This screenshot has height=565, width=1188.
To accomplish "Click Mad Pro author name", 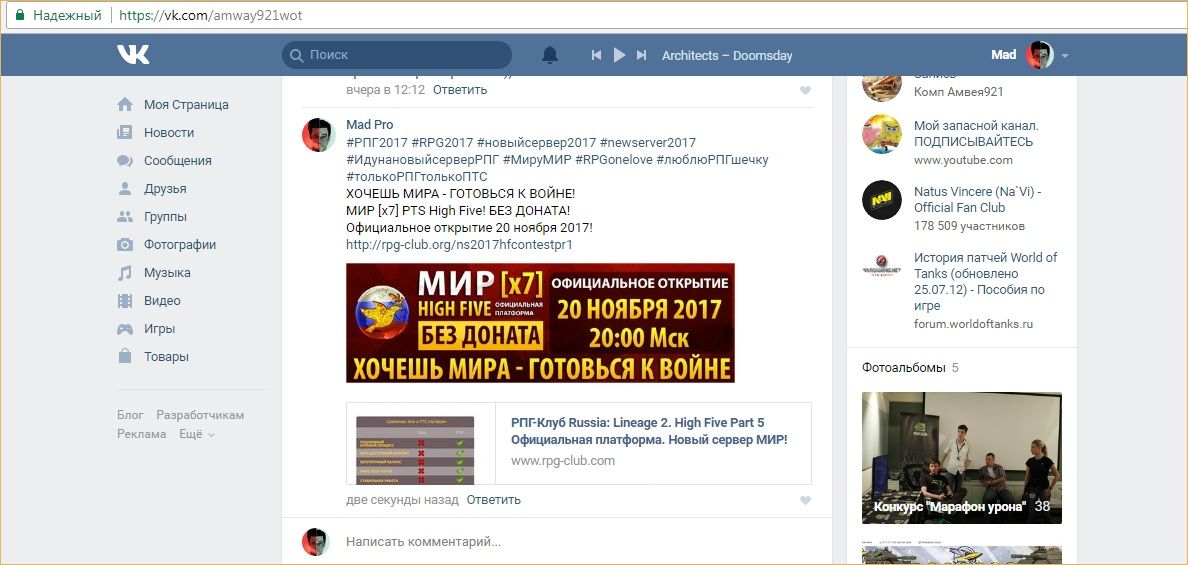I will [370, 124].
